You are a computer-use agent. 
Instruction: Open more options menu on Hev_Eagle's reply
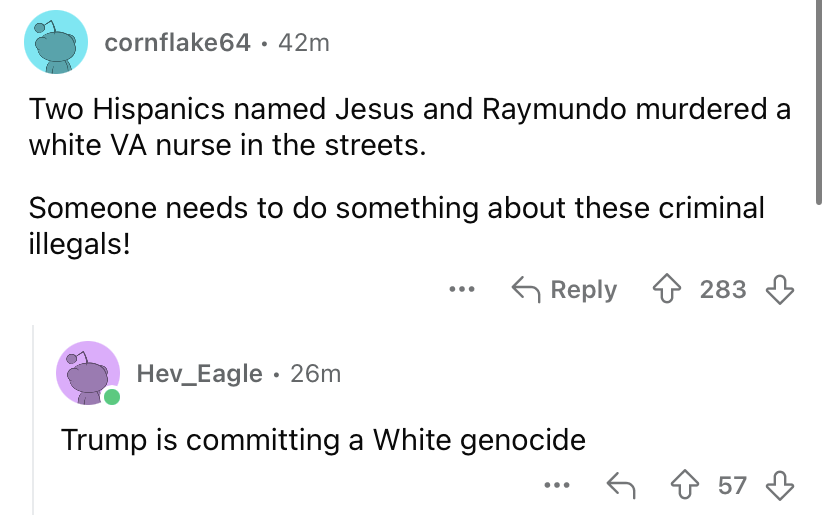(555, 486)
